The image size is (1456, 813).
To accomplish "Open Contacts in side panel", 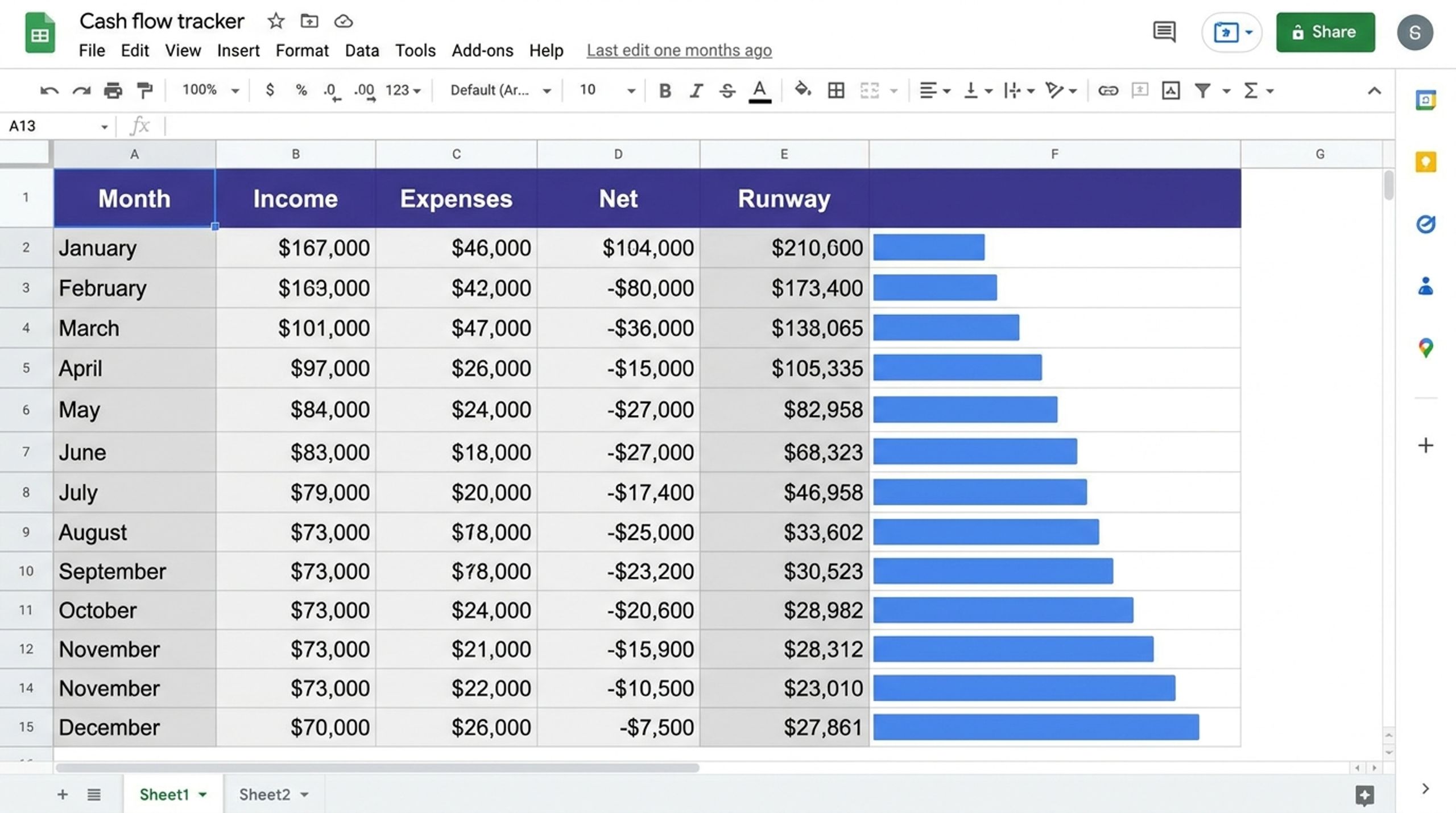I will click(x=1425, y=286).
